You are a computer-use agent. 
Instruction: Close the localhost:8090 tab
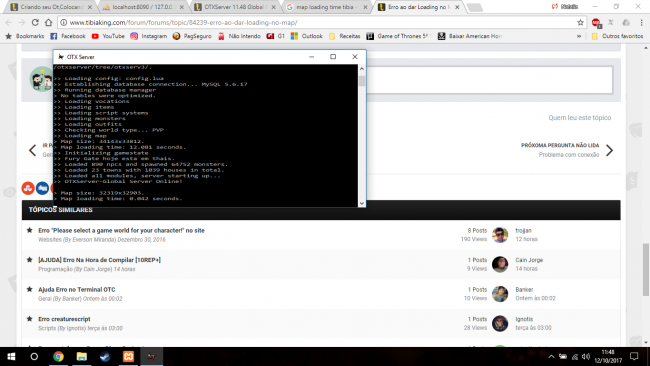pos(181,7)
